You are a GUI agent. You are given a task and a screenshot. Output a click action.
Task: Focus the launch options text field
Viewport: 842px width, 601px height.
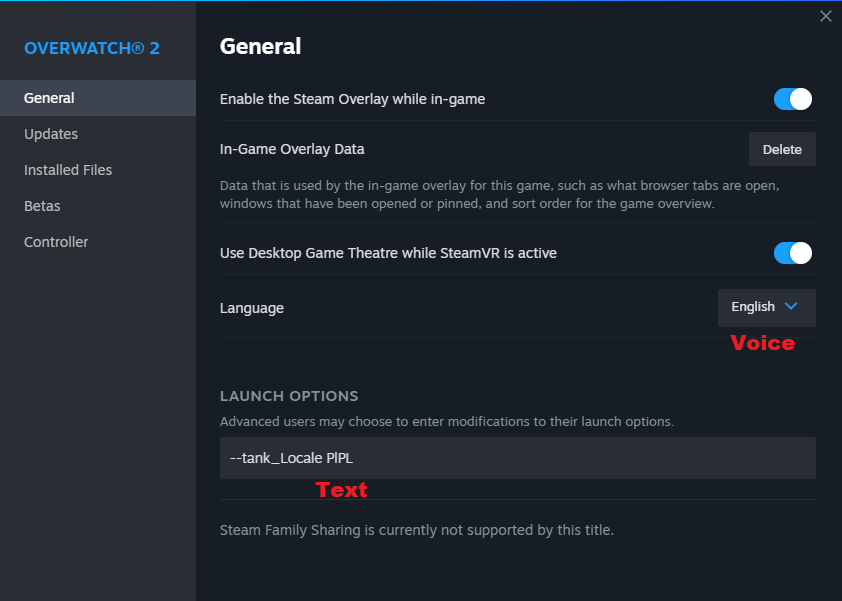[x=517, y=458]
